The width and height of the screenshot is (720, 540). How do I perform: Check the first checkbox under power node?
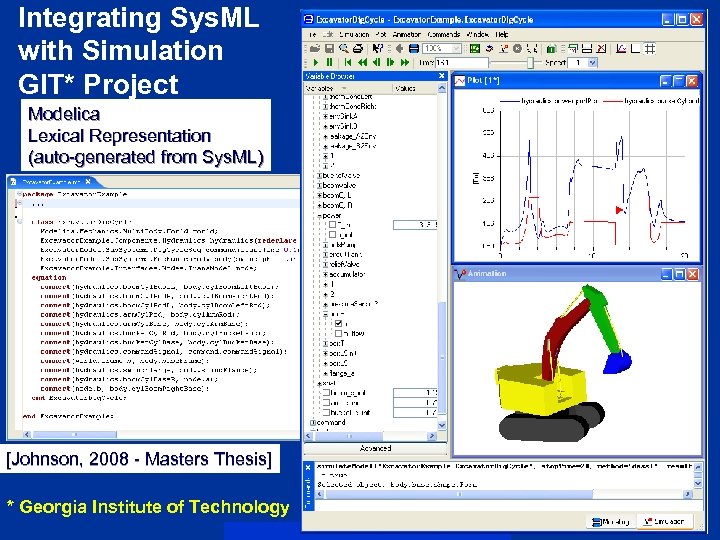[x=332, y=225]
